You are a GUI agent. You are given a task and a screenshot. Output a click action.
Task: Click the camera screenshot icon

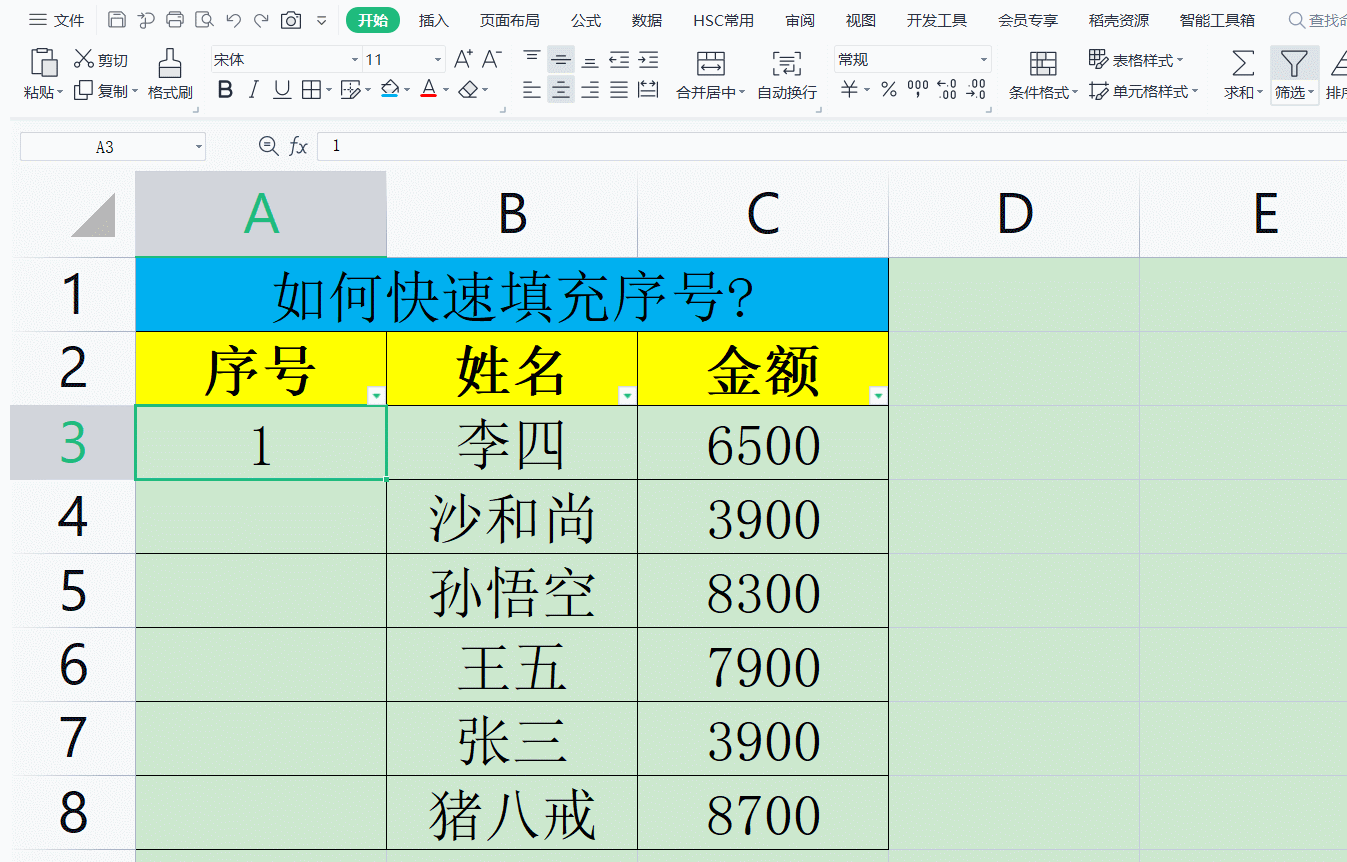[291, 20]
